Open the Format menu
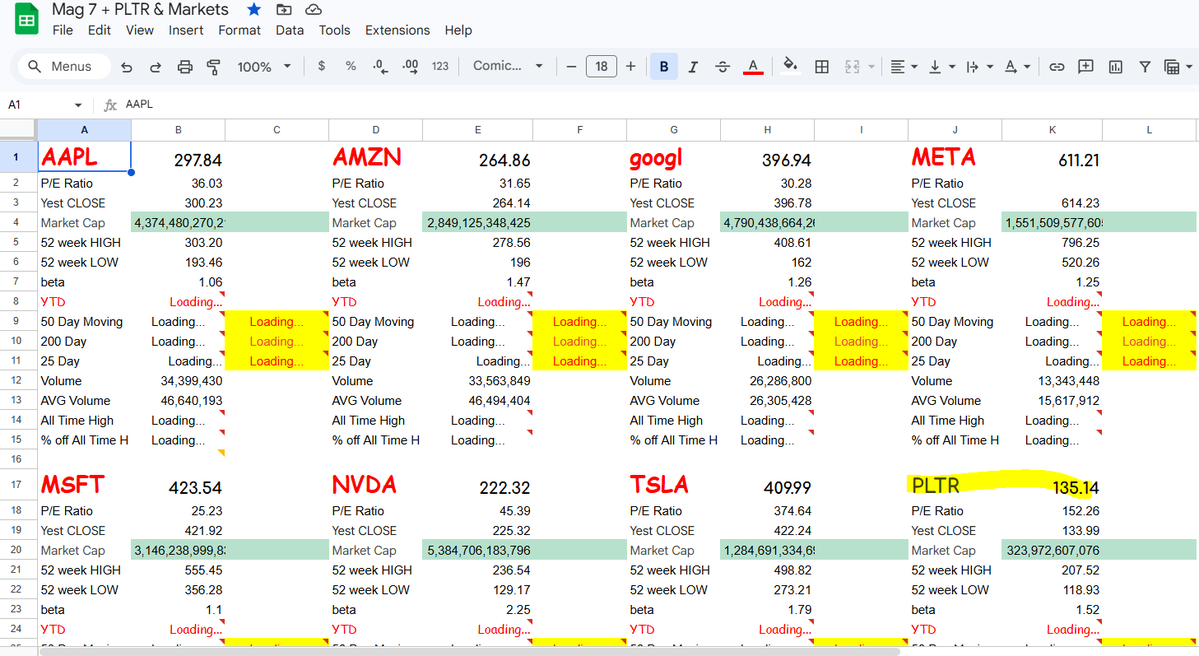Image resolution: width=1199 pixels, height=656 pixels. click(x=239, y=30)
